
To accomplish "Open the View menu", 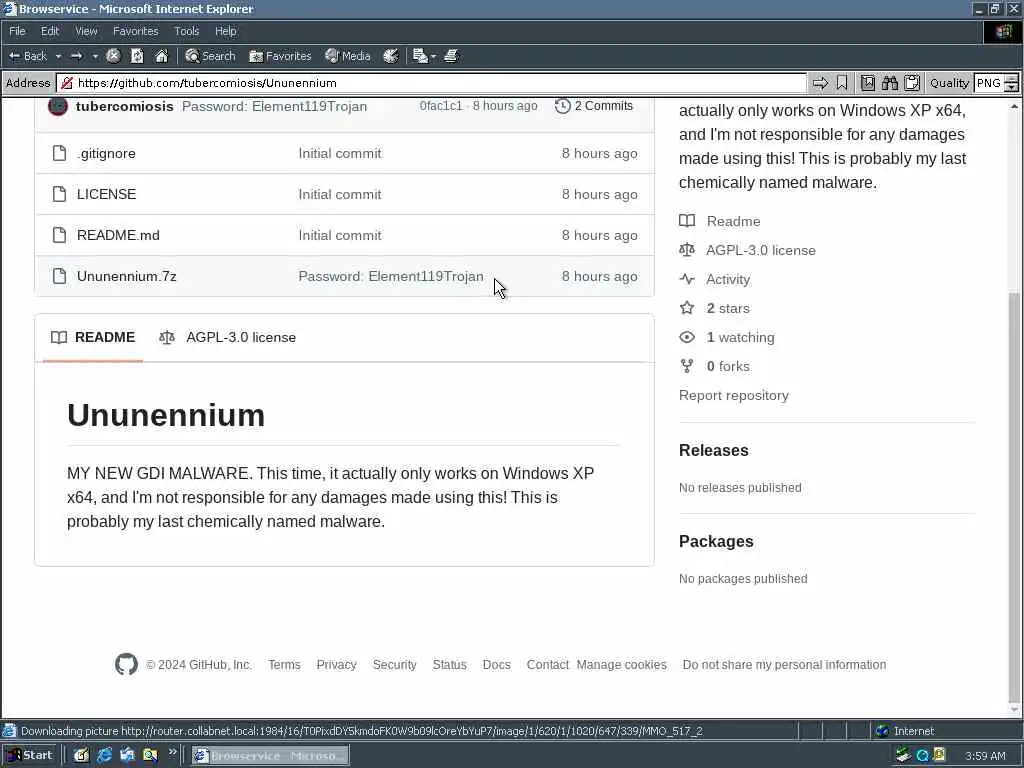I will (x=86, y=31).
